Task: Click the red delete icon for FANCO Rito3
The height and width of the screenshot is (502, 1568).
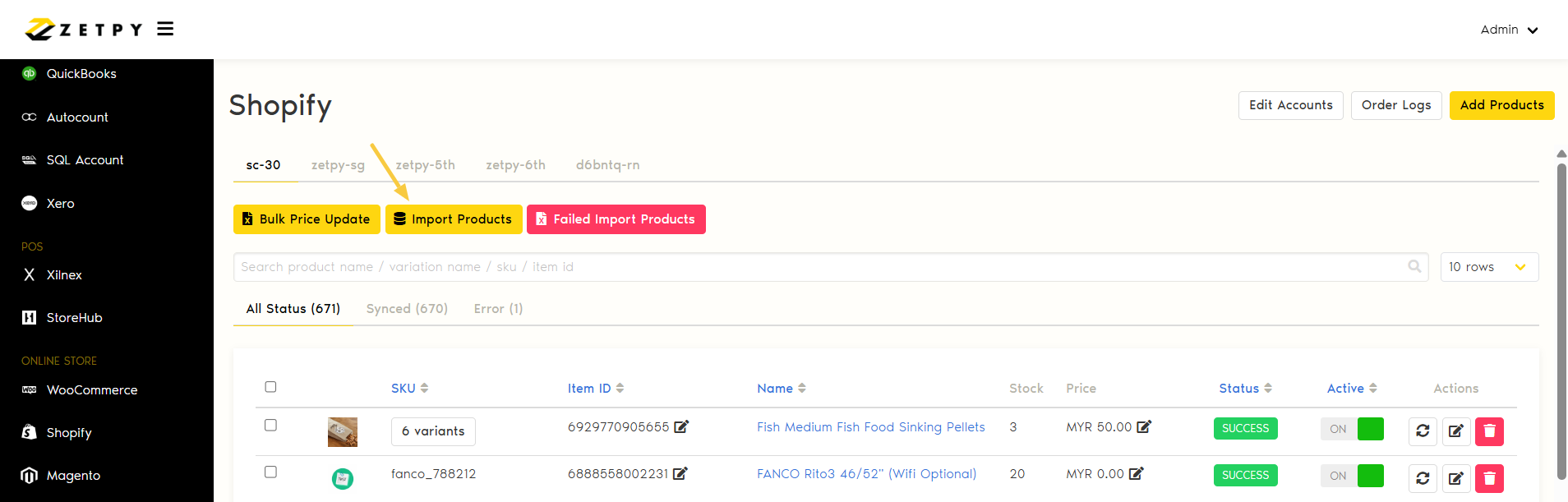Action: click(x=1489, y=478)
